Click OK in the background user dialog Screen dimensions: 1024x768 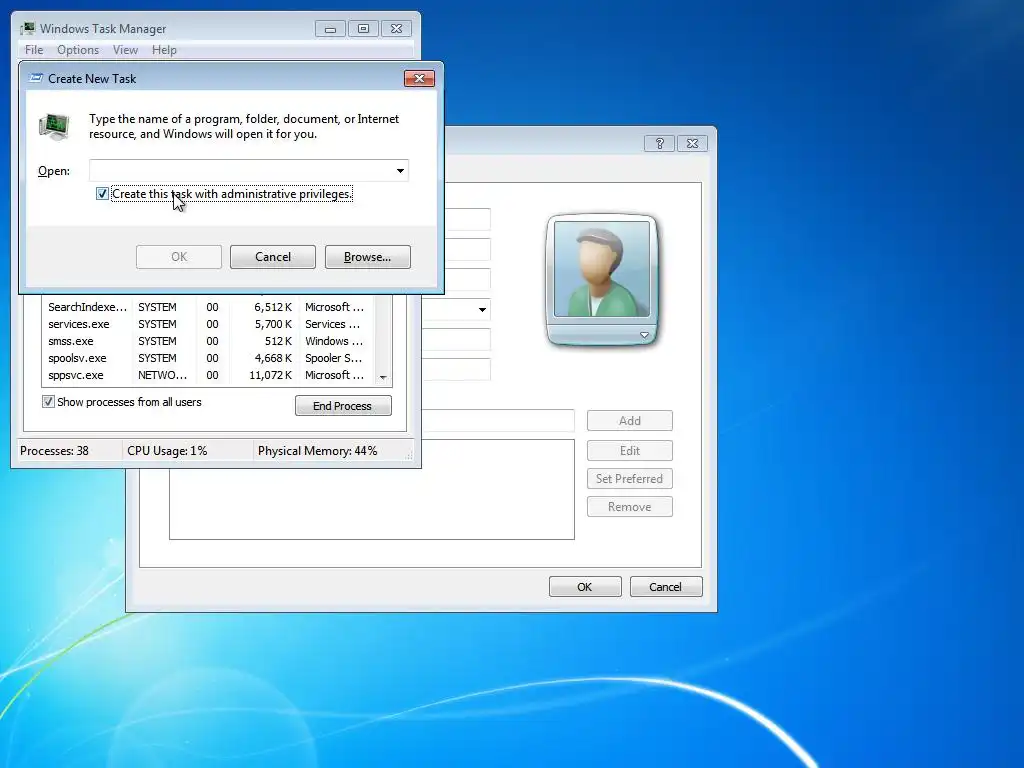[585, 586]
